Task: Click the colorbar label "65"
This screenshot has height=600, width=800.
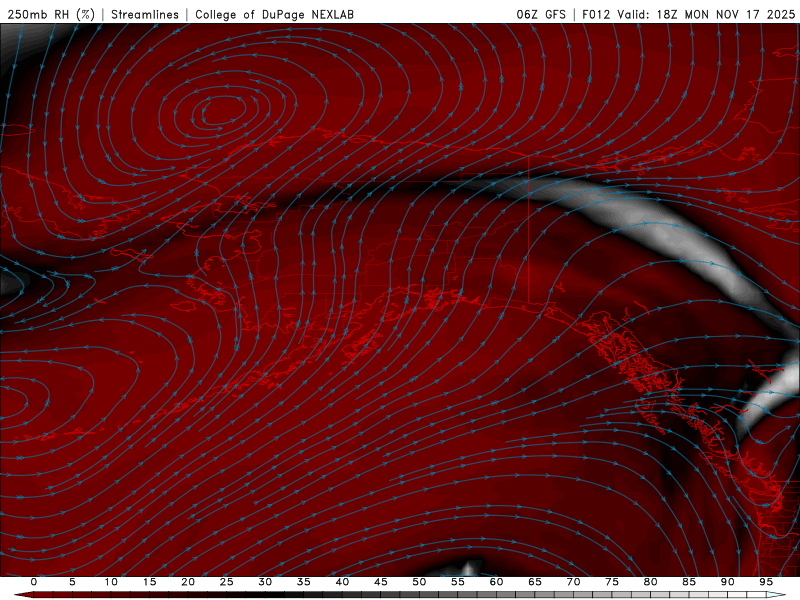Action: [535, 582]
